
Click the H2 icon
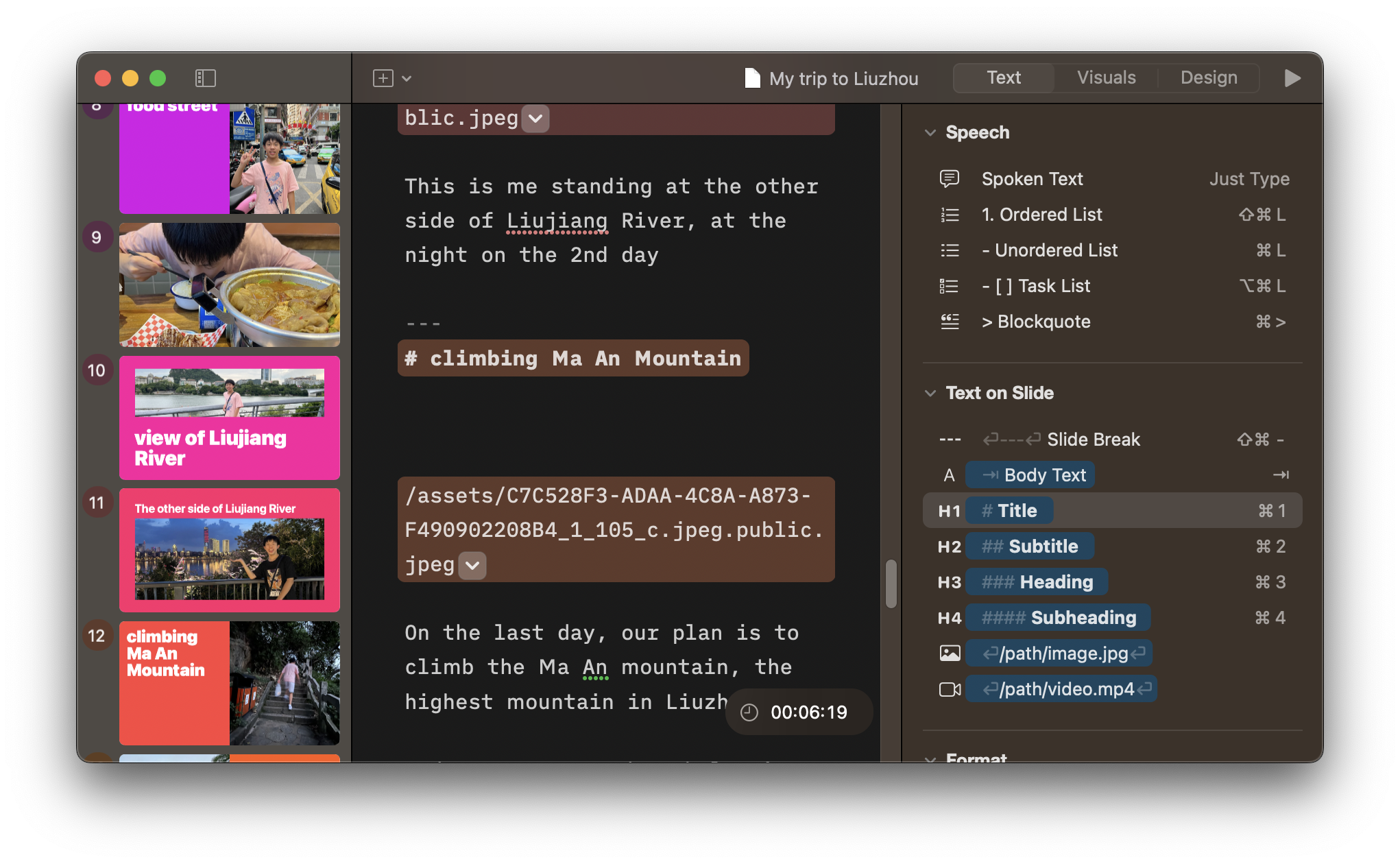point(949,547)
